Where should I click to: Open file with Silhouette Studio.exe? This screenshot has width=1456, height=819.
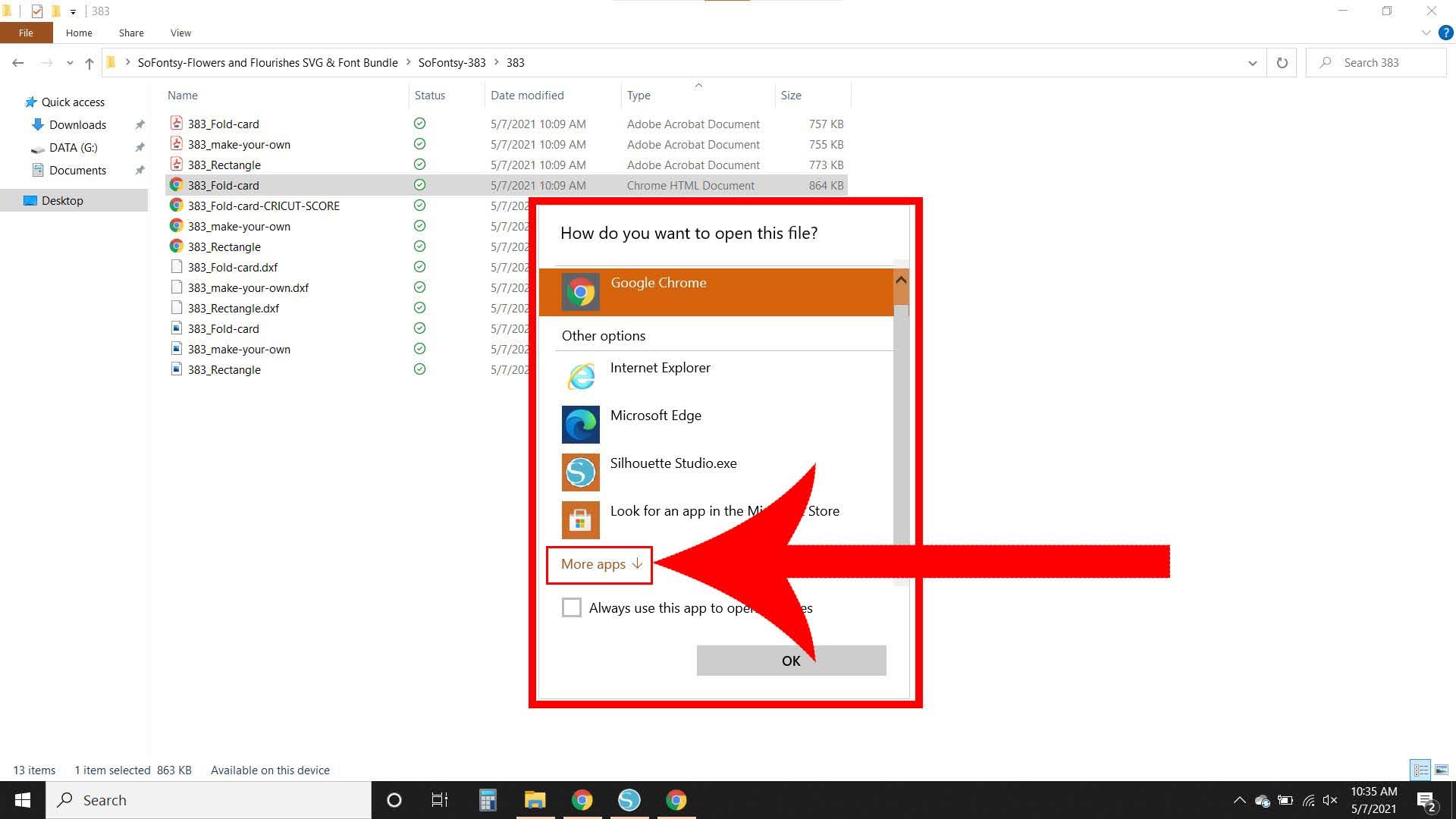(672, 472)
